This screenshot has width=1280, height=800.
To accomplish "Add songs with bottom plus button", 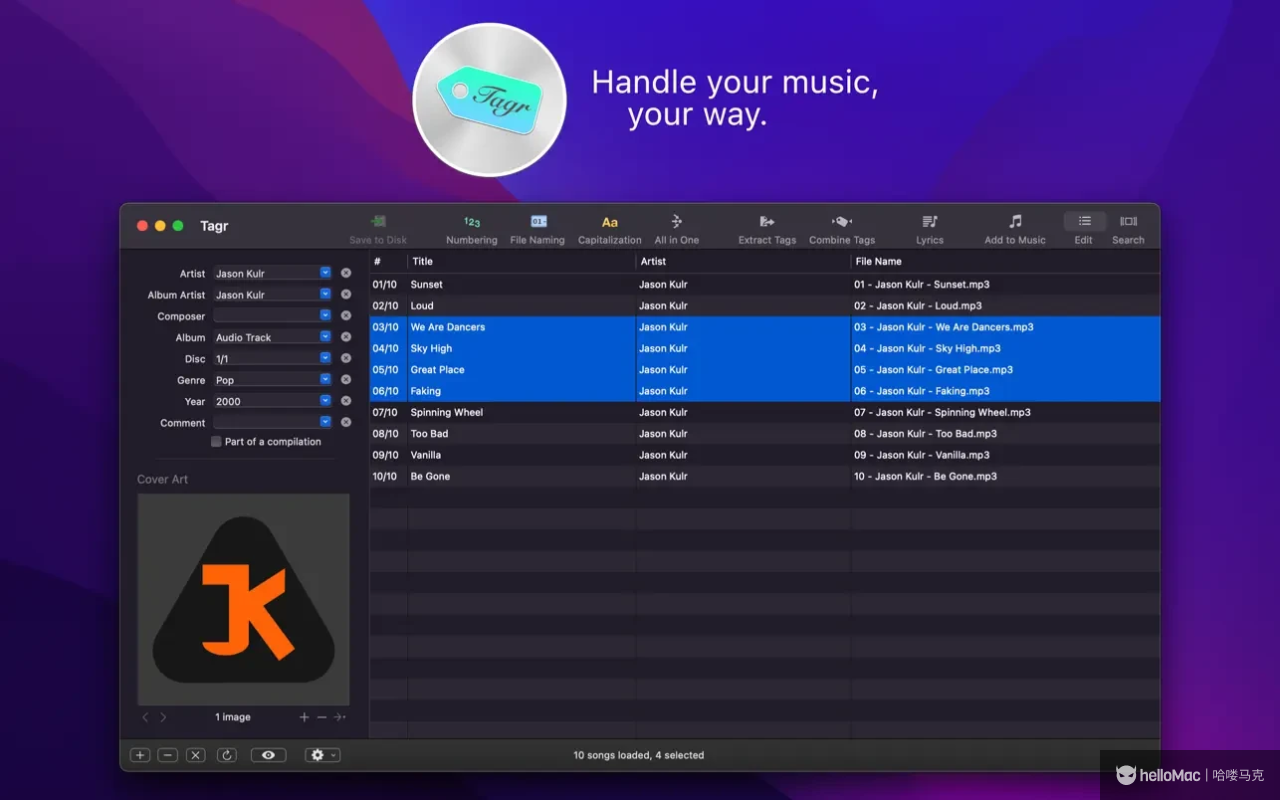I will coord(140,755).
